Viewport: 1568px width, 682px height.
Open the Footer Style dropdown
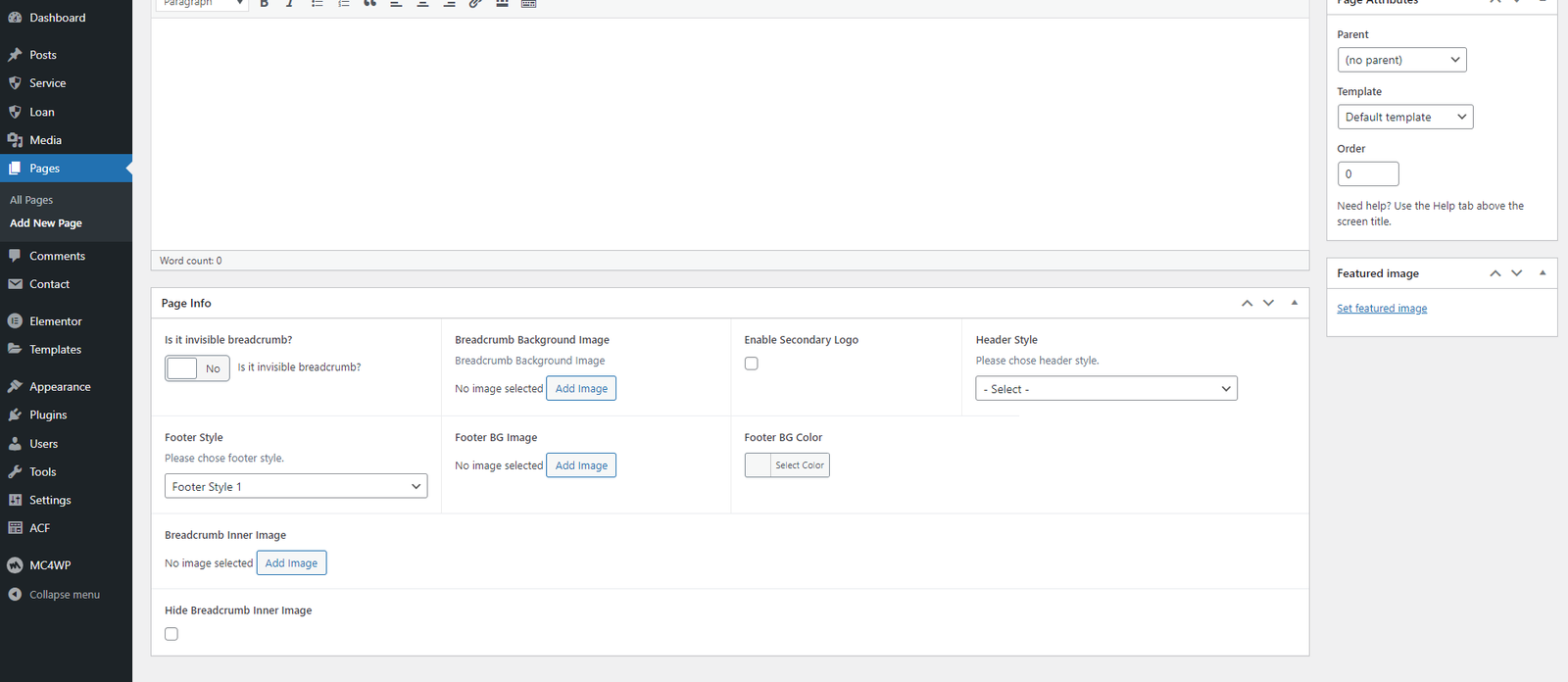coord(296,487)
